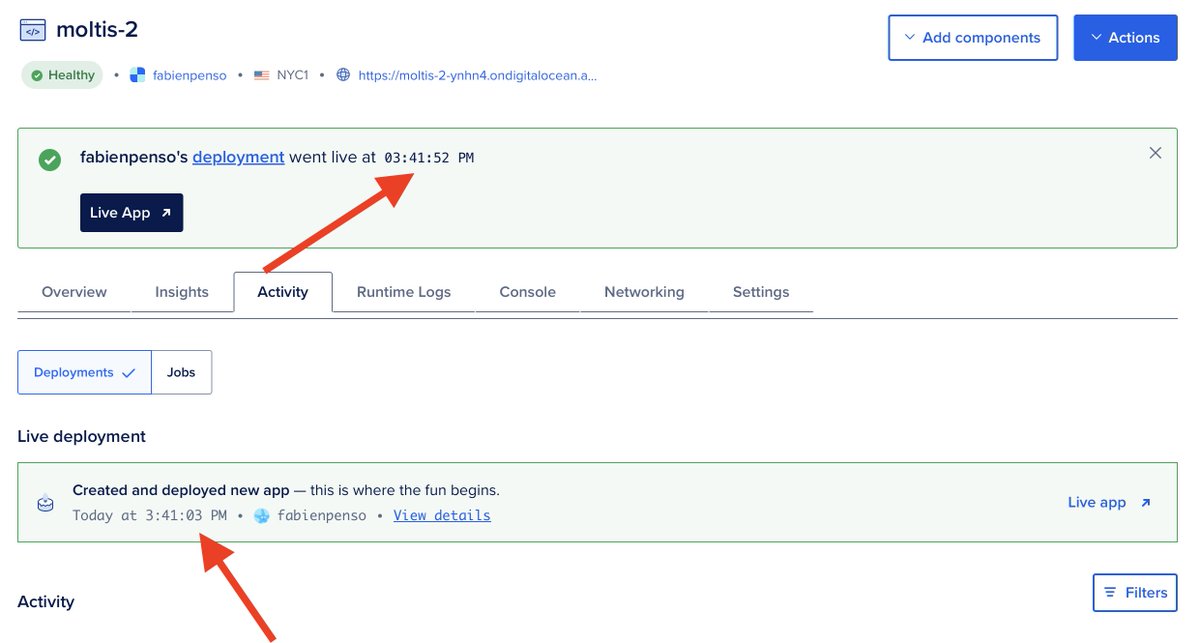Viewport: 1200px width, 643px height.
Task: Click the dark Live App button
Action: click(x=131, y=213)
